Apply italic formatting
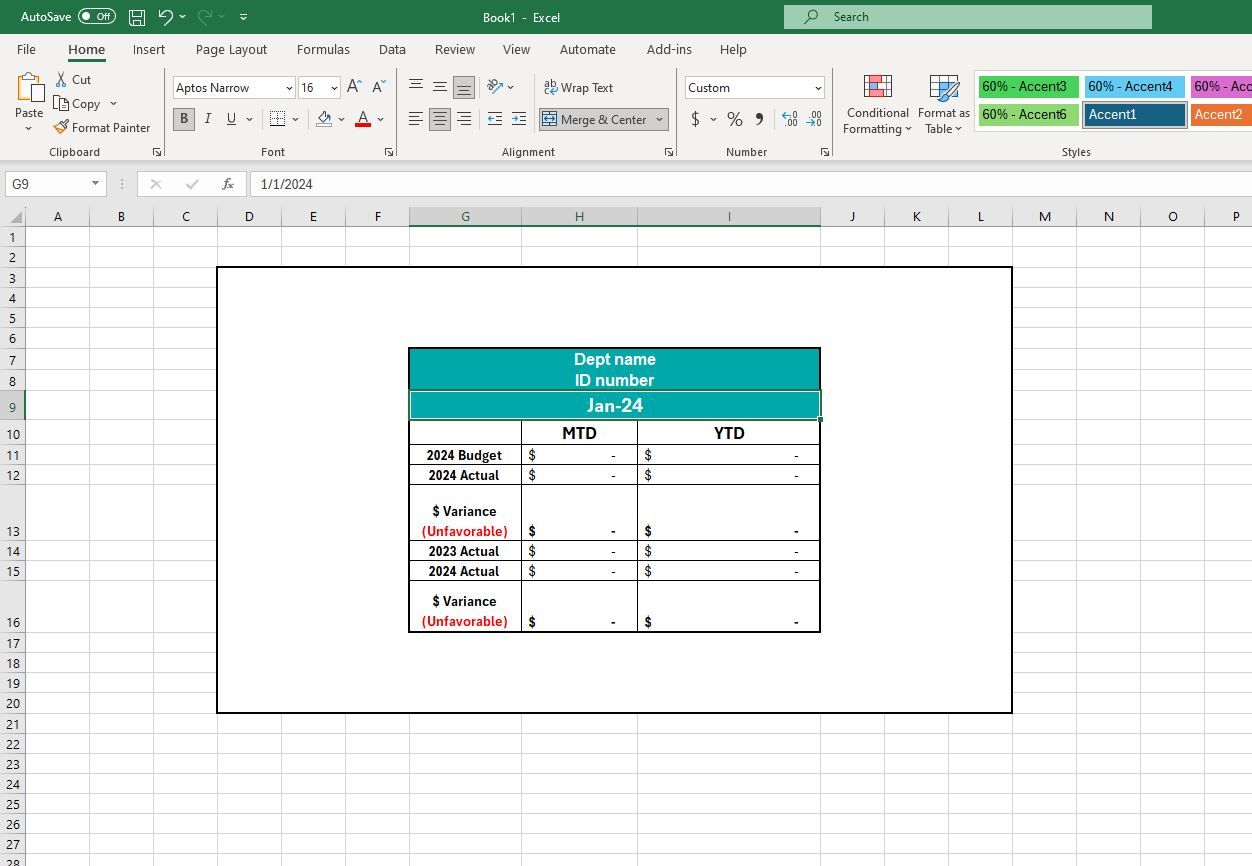 (207, 119)
